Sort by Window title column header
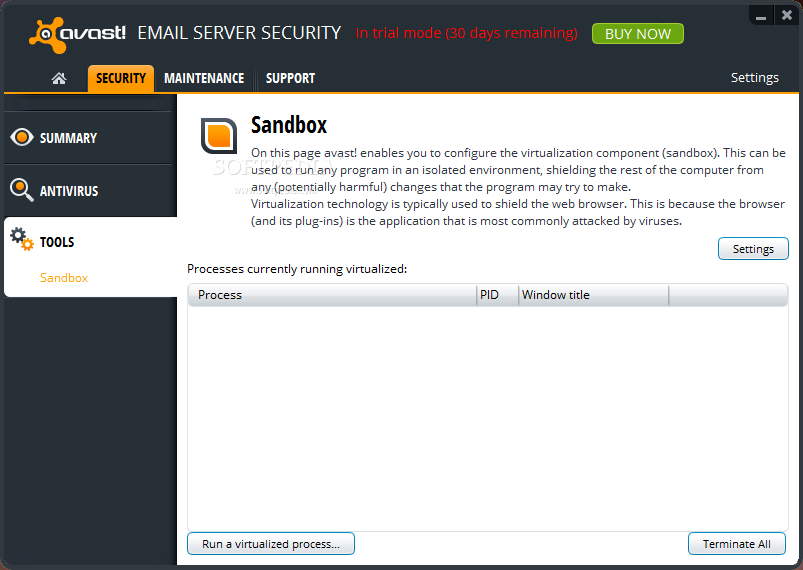This screenshot has height=570, width=803. [594, 295]
